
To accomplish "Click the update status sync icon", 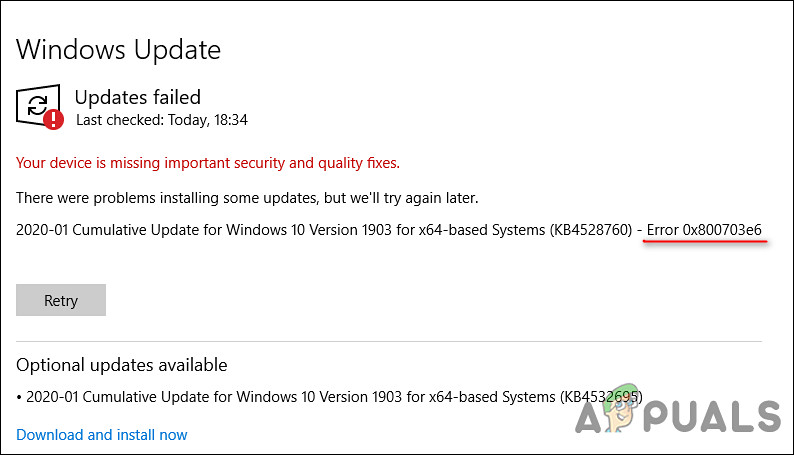I will click(x=35, y=104).
